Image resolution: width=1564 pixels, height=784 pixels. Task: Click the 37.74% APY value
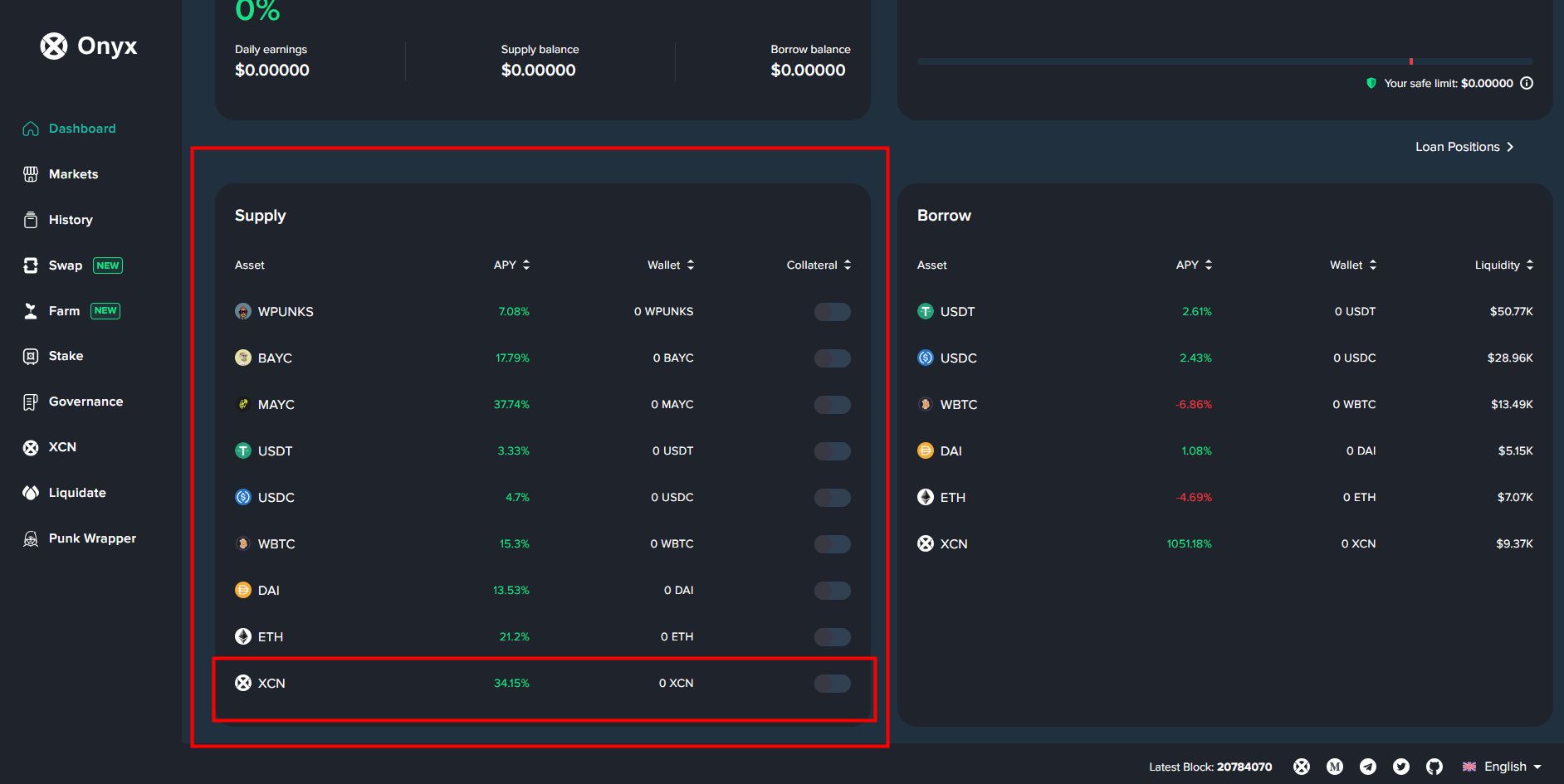(511, 405)
